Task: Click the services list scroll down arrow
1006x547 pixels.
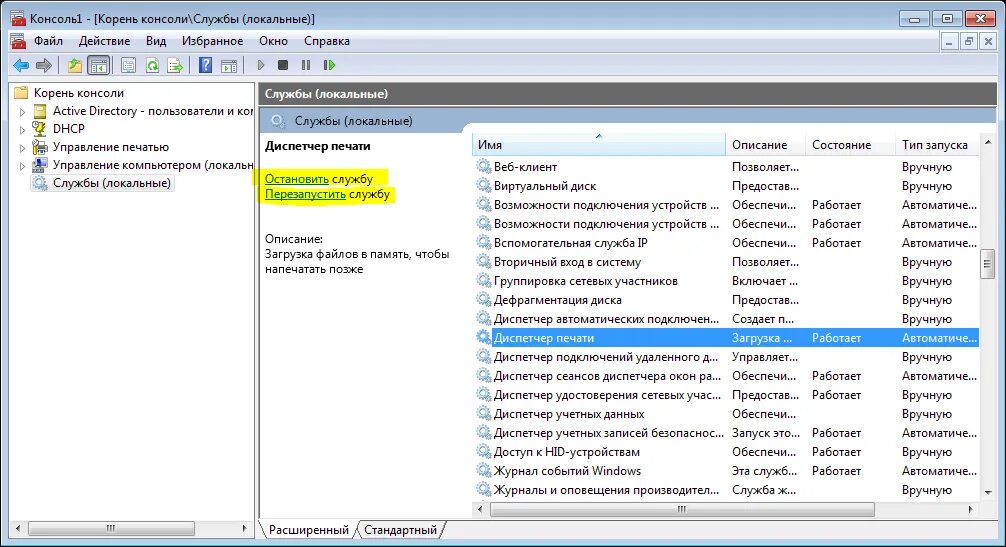Action: point(987,492)
